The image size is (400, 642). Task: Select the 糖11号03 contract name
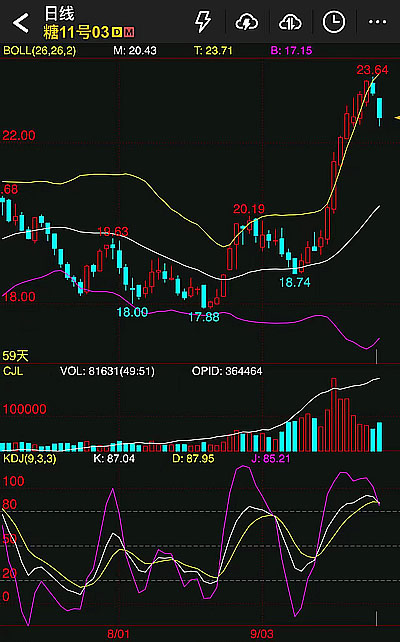77,32
